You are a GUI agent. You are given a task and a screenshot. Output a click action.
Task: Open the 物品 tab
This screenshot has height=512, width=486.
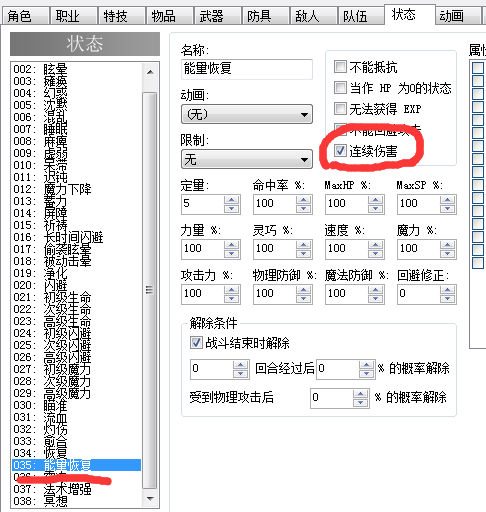click(x=170, y=16)
